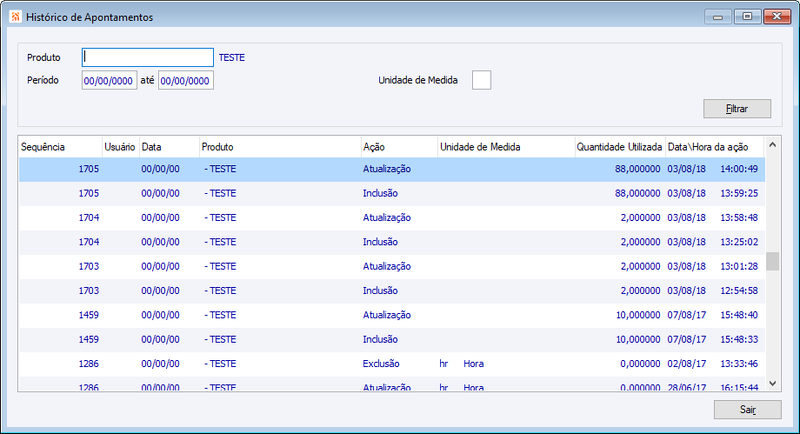Screen dimensions: 800x434
Task: Click quantity 10,000000 in the 15:48:33 row
Action: coord(638,340)
